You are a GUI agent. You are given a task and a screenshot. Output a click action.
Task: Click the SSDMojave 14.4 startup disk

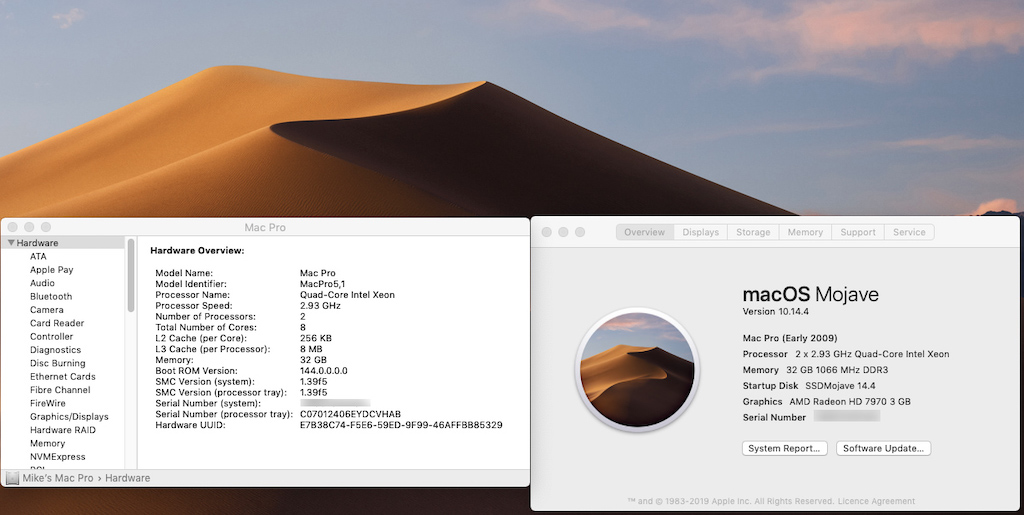click(840, 386)
